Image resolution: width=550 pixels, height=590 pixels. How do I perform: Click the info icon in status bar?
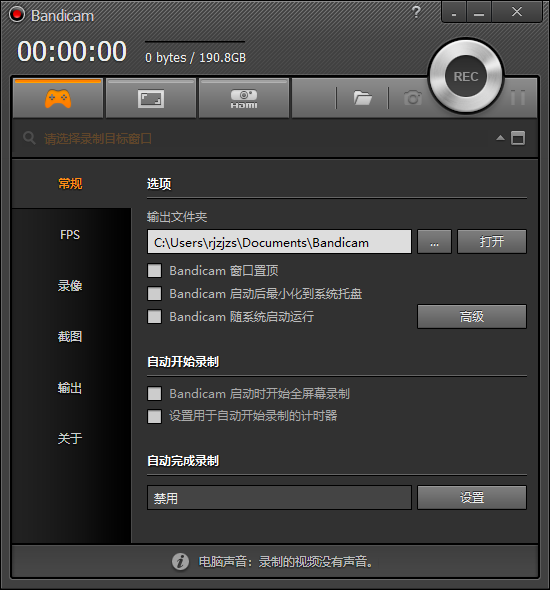(181, 562)
